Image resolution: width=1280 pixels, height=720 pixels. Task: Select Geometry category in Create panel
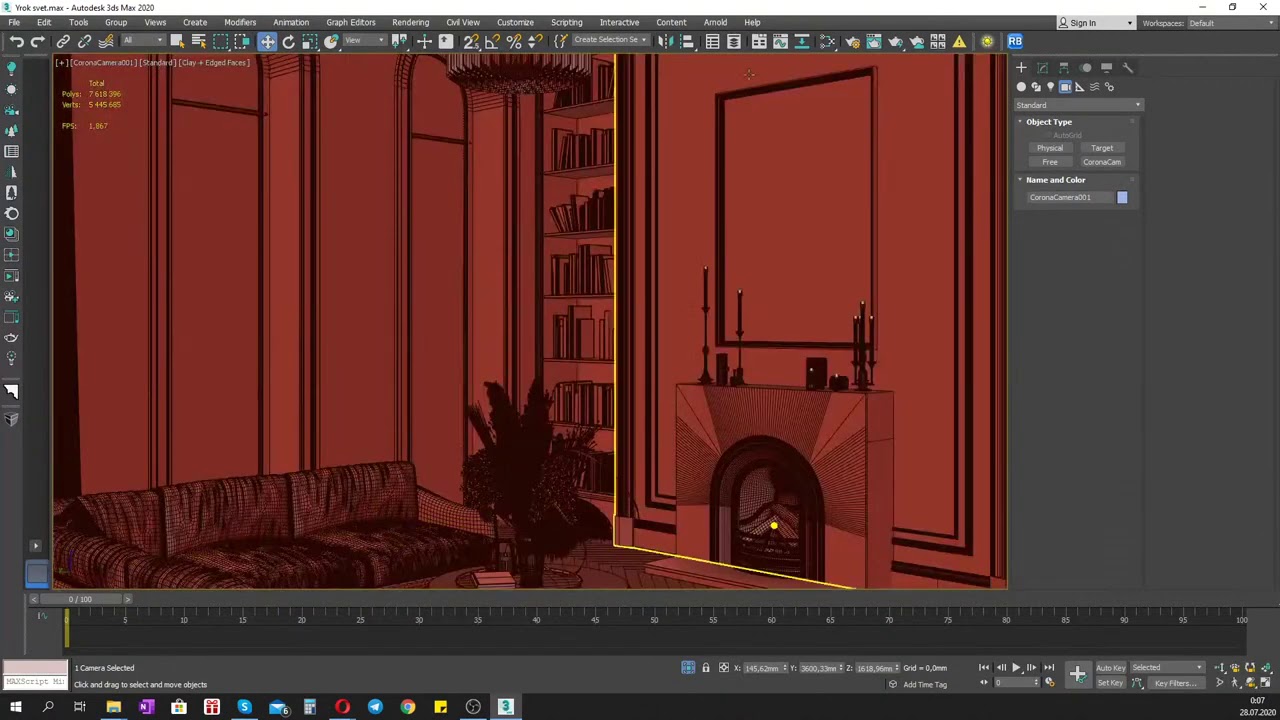[1021, 87]
